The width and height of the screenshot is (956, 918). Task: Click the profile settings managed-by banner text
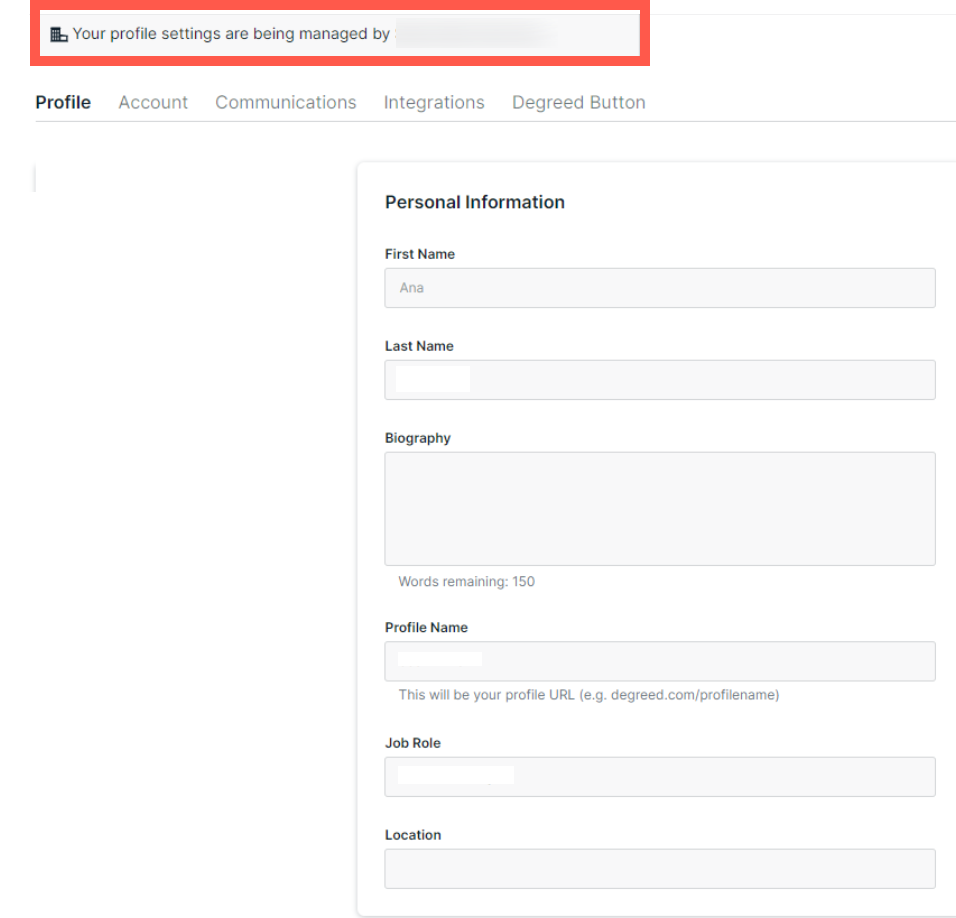pos(231,34)
